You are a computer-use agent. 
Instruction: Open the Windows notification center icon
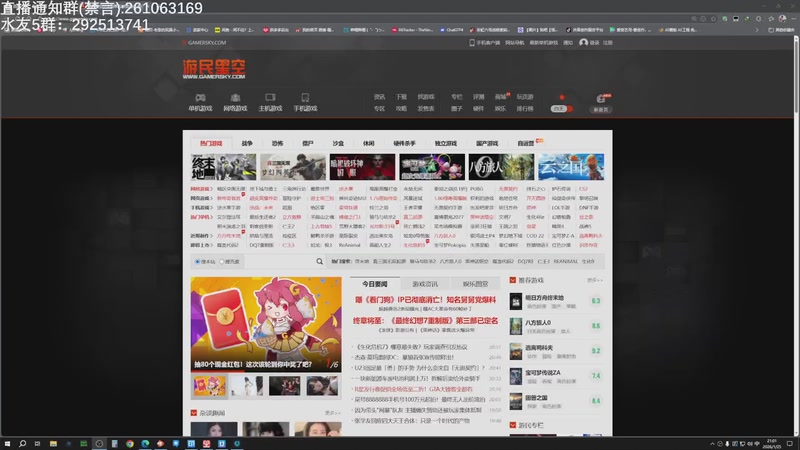coord(790,444)
